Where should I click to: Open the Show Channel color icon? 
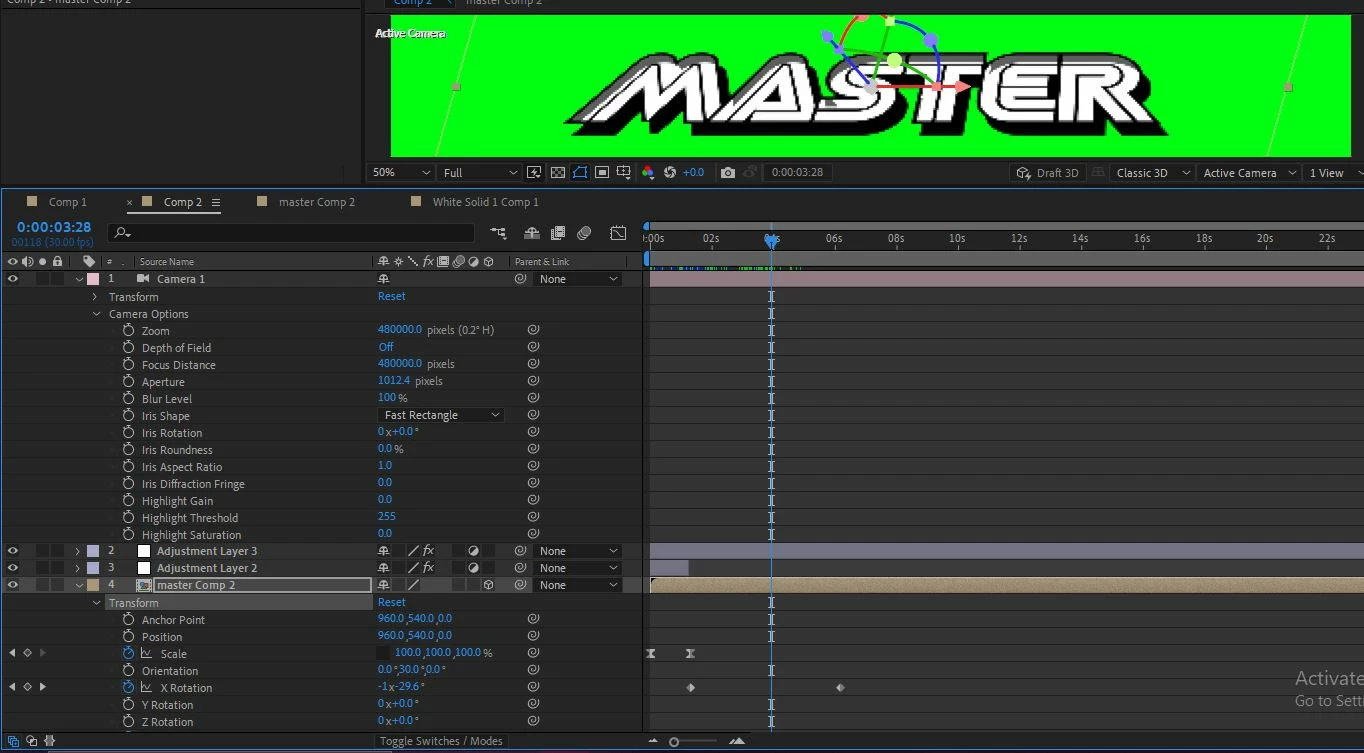[x=648, y=173]
